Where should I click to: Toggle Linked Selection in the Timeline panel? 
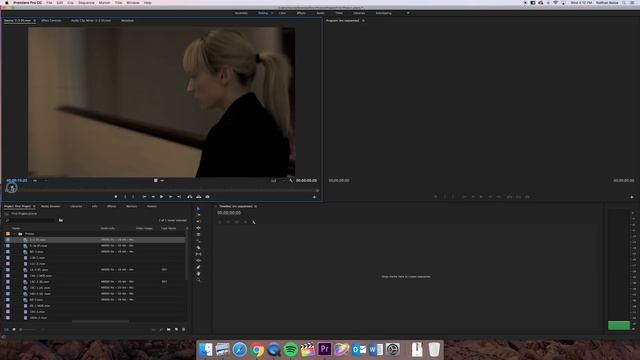click(x=236, y=222)
